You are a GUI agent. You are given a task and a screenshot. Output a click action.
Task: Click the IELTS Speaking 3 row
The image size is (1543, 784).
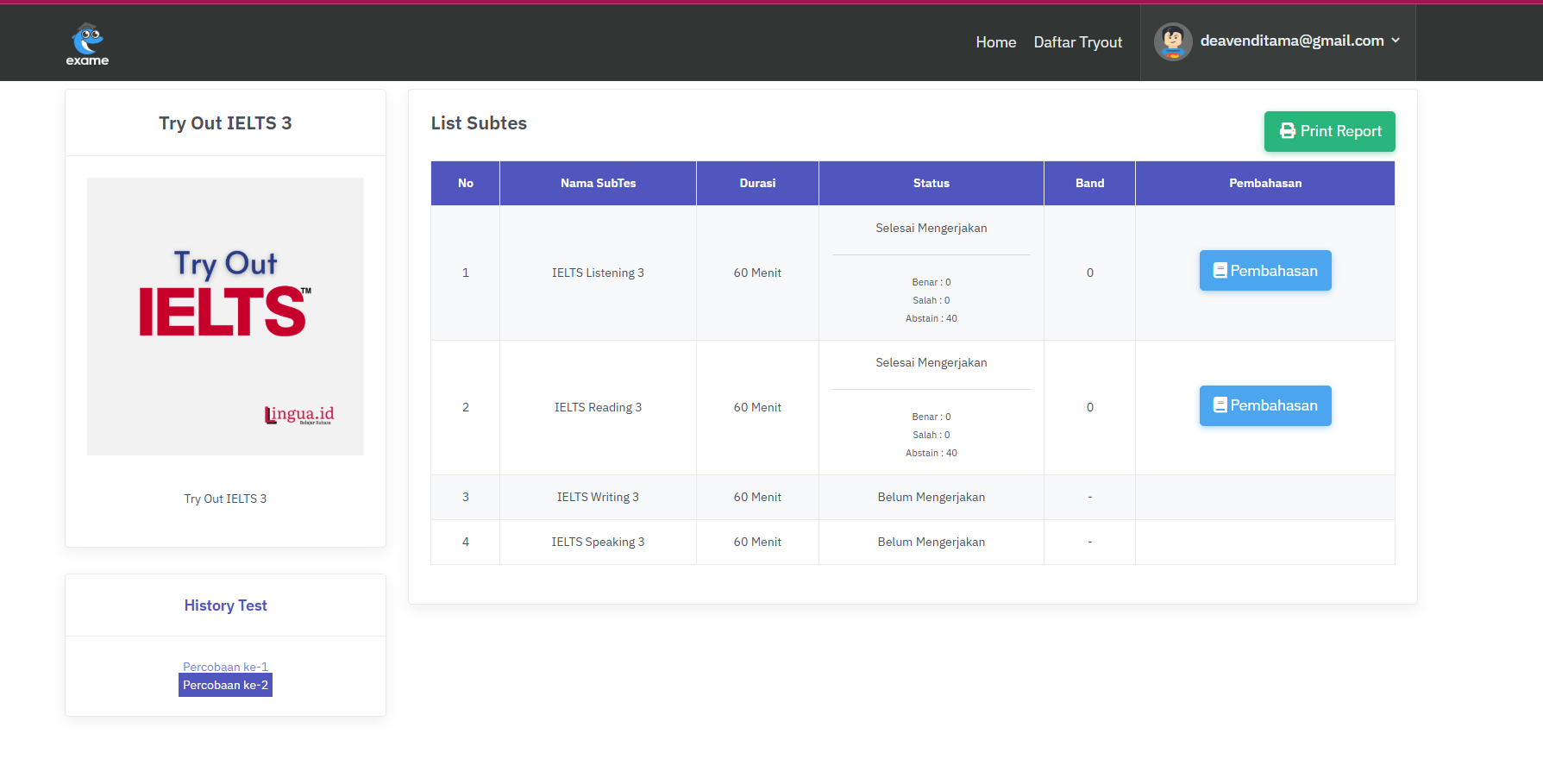click(598, 542)
